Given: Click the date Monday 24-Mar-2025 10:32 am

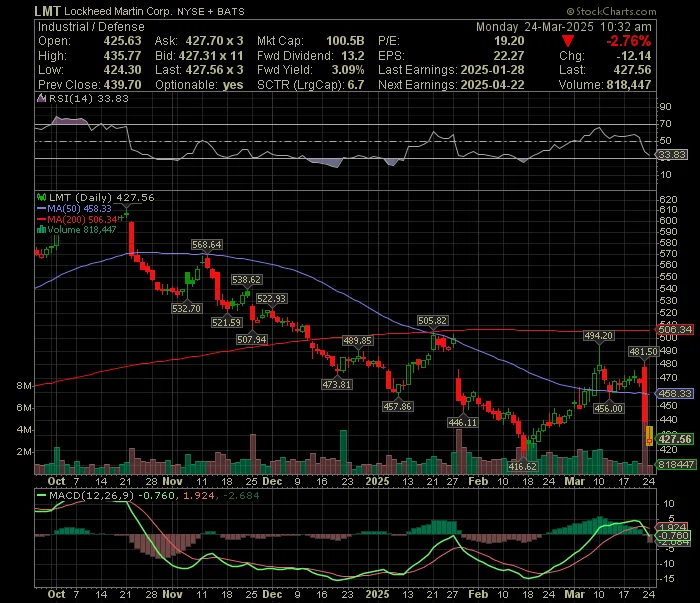Looking at the screenshot, I should (564, 27).
